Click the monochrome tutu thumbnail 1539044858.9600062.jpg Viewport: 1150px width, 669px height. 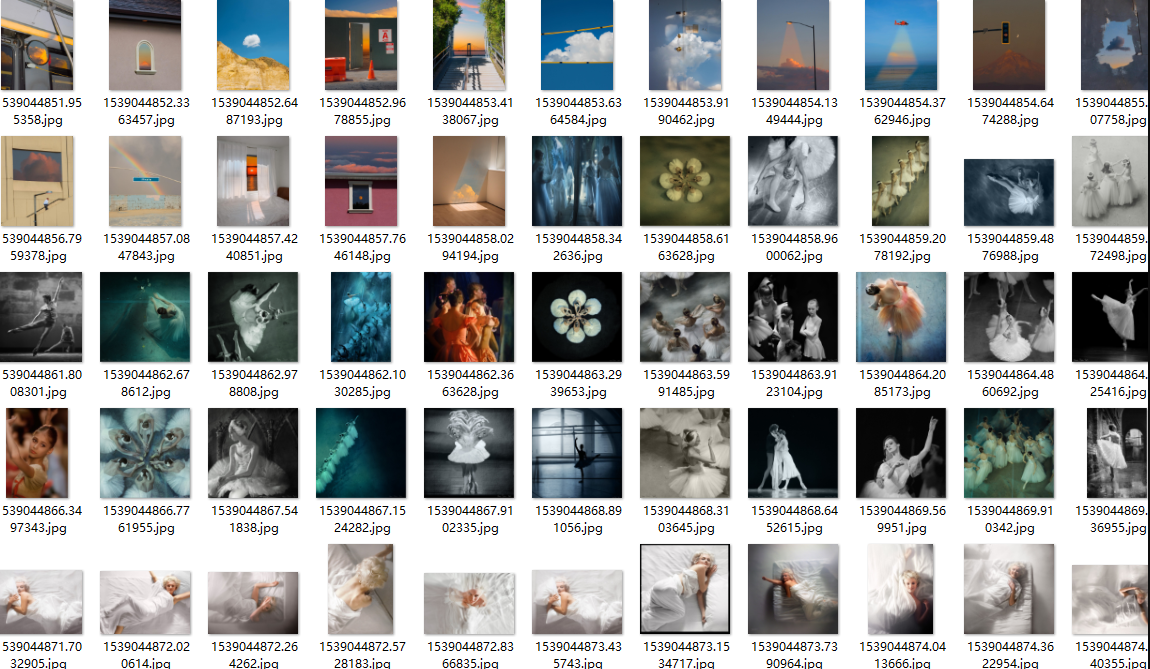pos(793,181)
